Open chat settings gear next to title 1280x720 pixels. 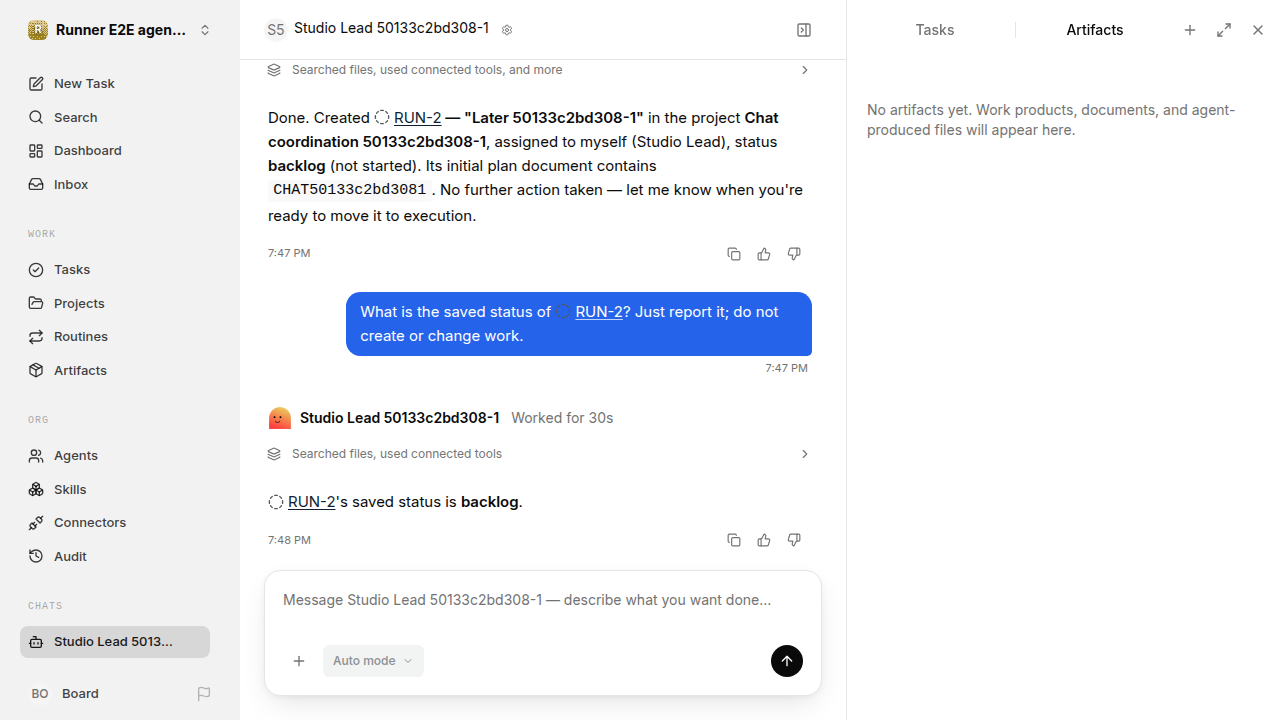click(x=507, y=30)
